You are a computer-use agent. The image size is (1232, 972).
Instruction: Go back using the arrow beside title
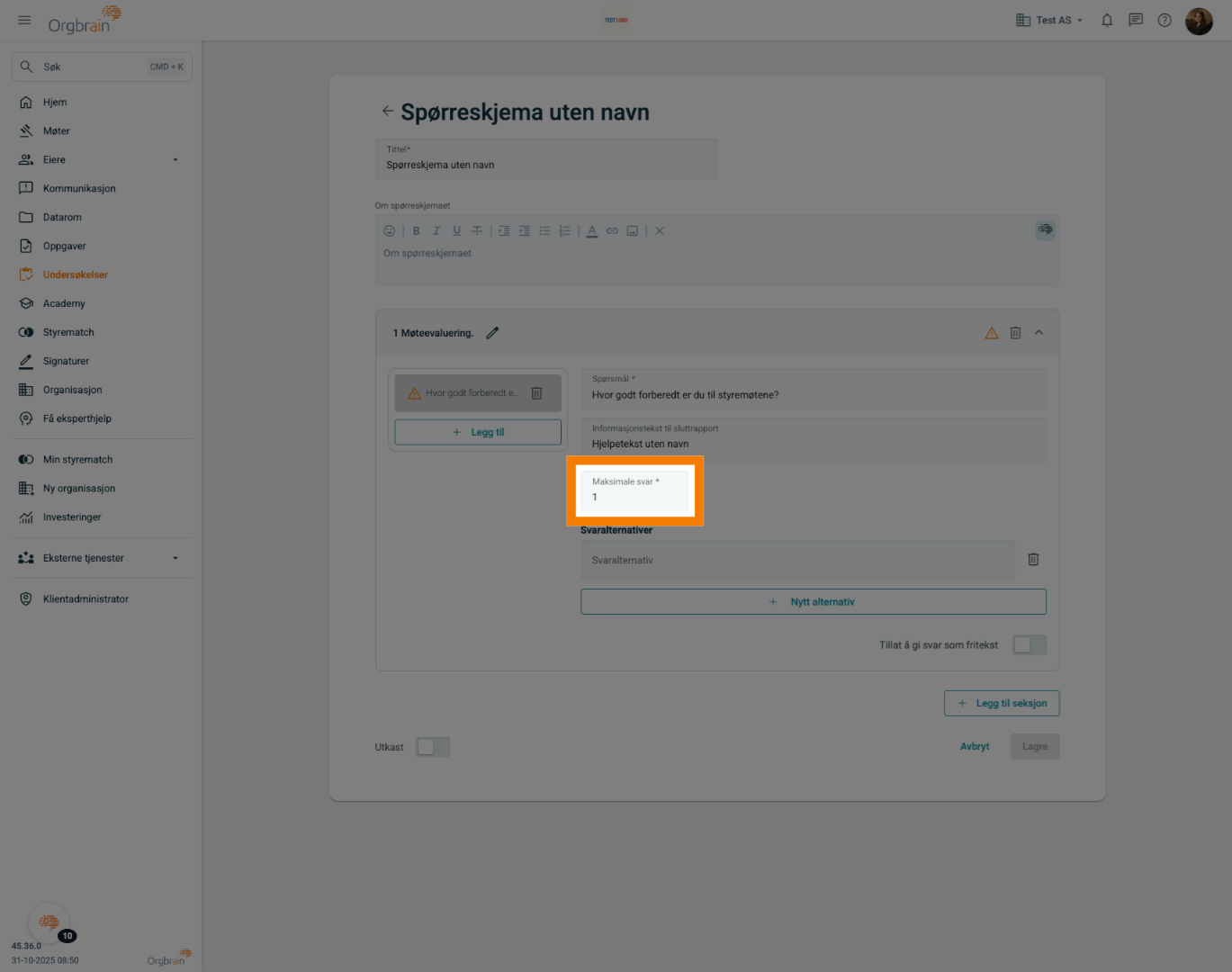pyautogui.click(x=387, y=112)
